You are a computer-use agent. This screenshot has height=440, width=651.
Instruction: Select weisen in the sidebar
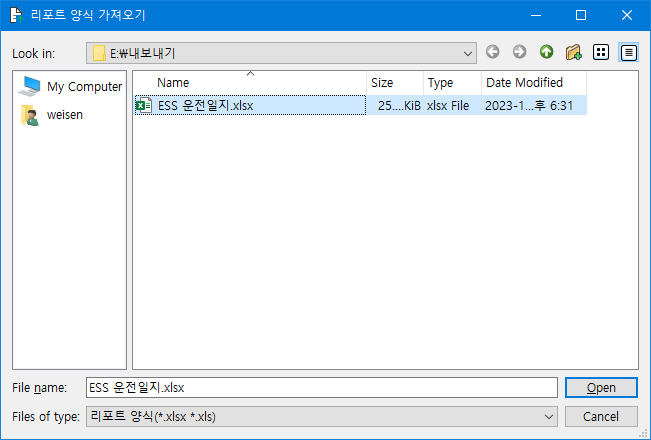70,115
